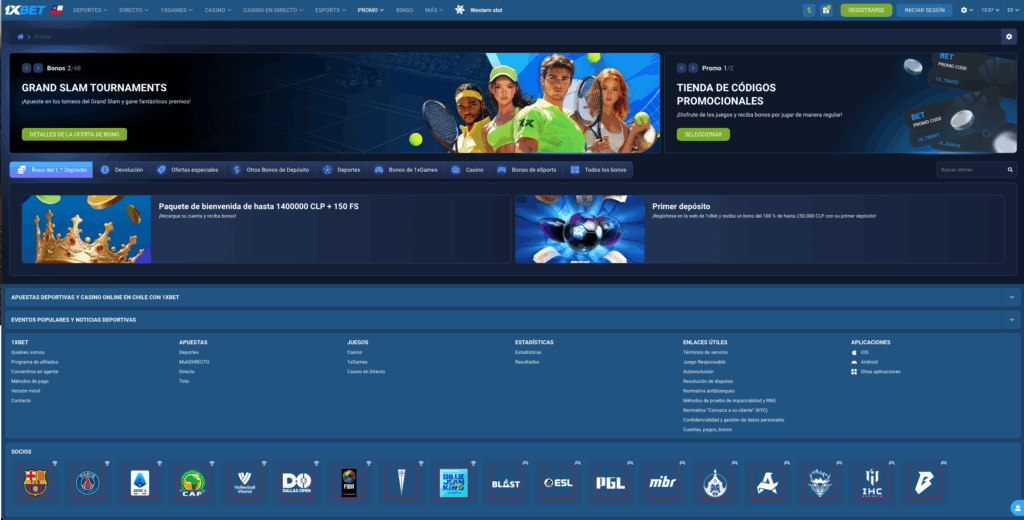This screenshot has height=520, width=1024.
Task: Select the Devolución tab
Action: pos(121,170)
